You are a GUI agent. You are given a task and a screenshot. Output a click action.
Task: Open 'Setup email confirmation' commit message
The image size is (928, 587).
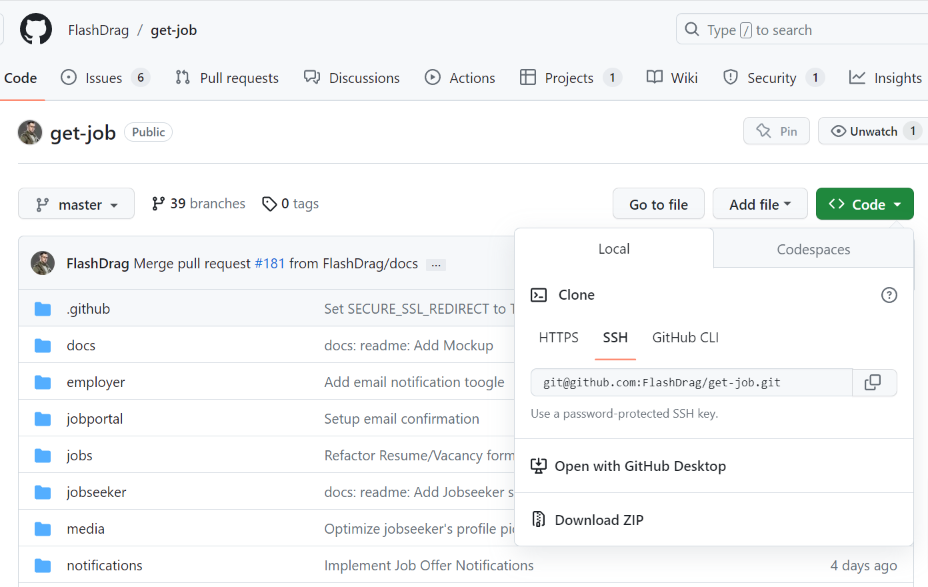pos(402,419)
